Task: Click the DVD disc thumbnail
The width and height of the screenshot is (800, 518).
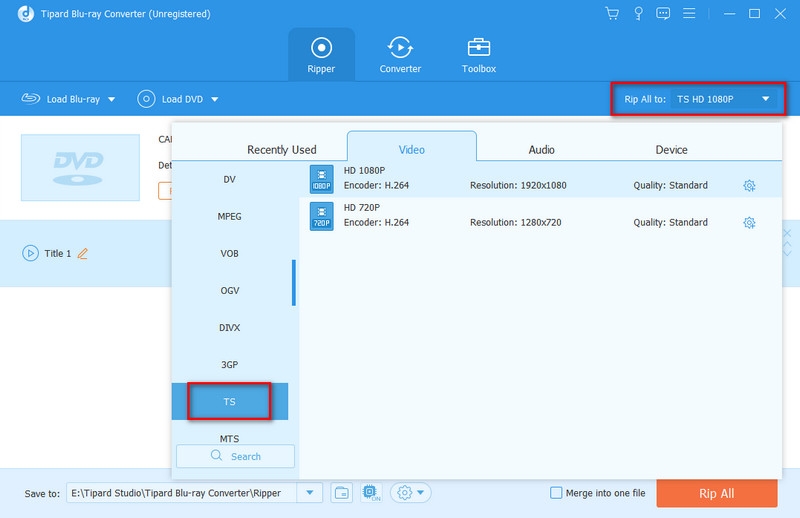Action: [x=80, y=167]
